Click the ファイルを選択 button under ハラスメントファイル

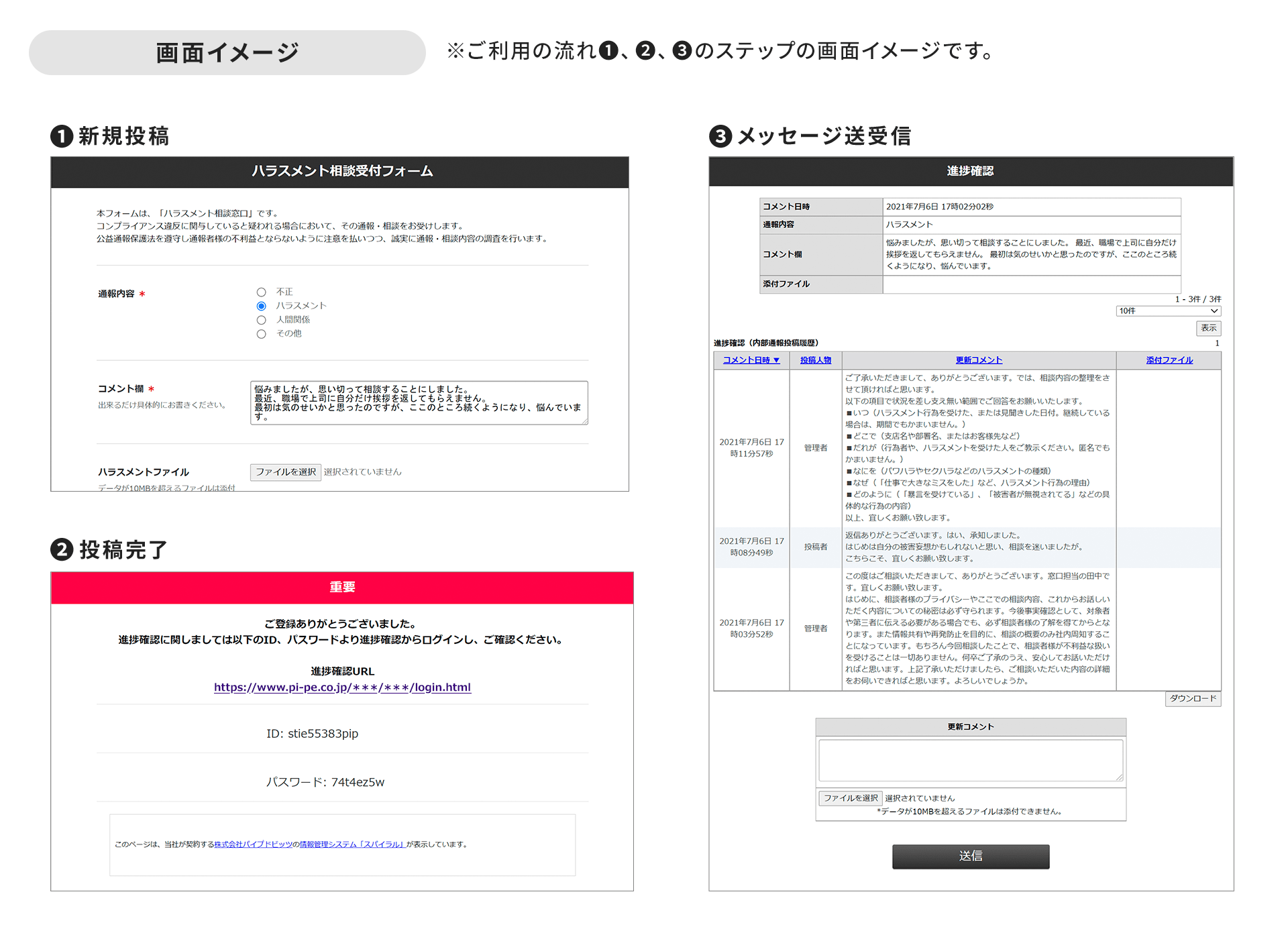click(x=286, y=472)
